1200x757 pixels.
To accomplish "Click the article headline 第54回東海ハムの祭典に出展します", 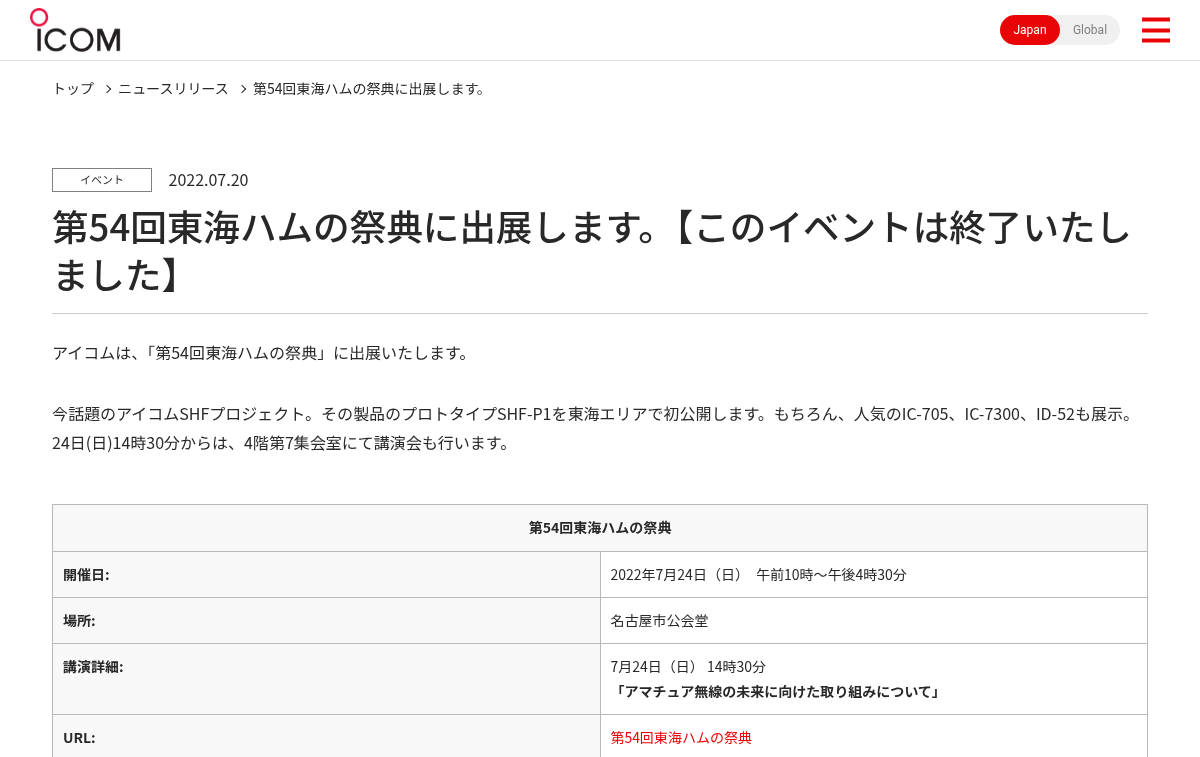I will pos(592,251).
